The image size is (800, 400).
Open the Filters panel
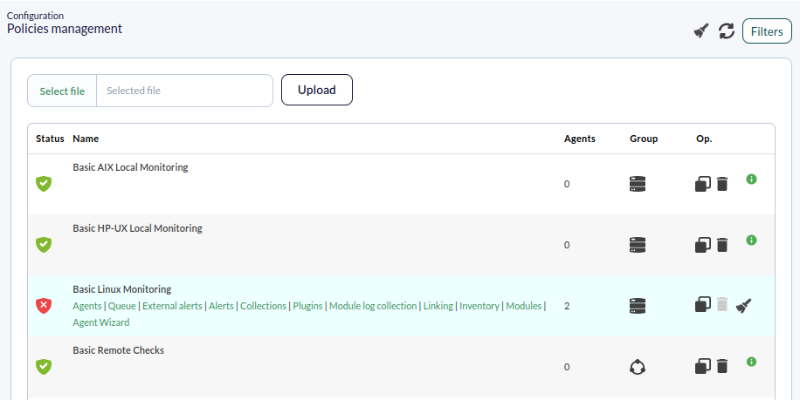(767, 31)
